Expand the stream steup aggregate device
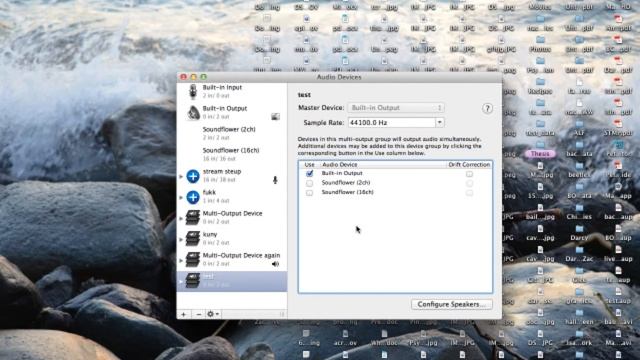The width and height of the screenshot is (640, 360). point(181,176)
